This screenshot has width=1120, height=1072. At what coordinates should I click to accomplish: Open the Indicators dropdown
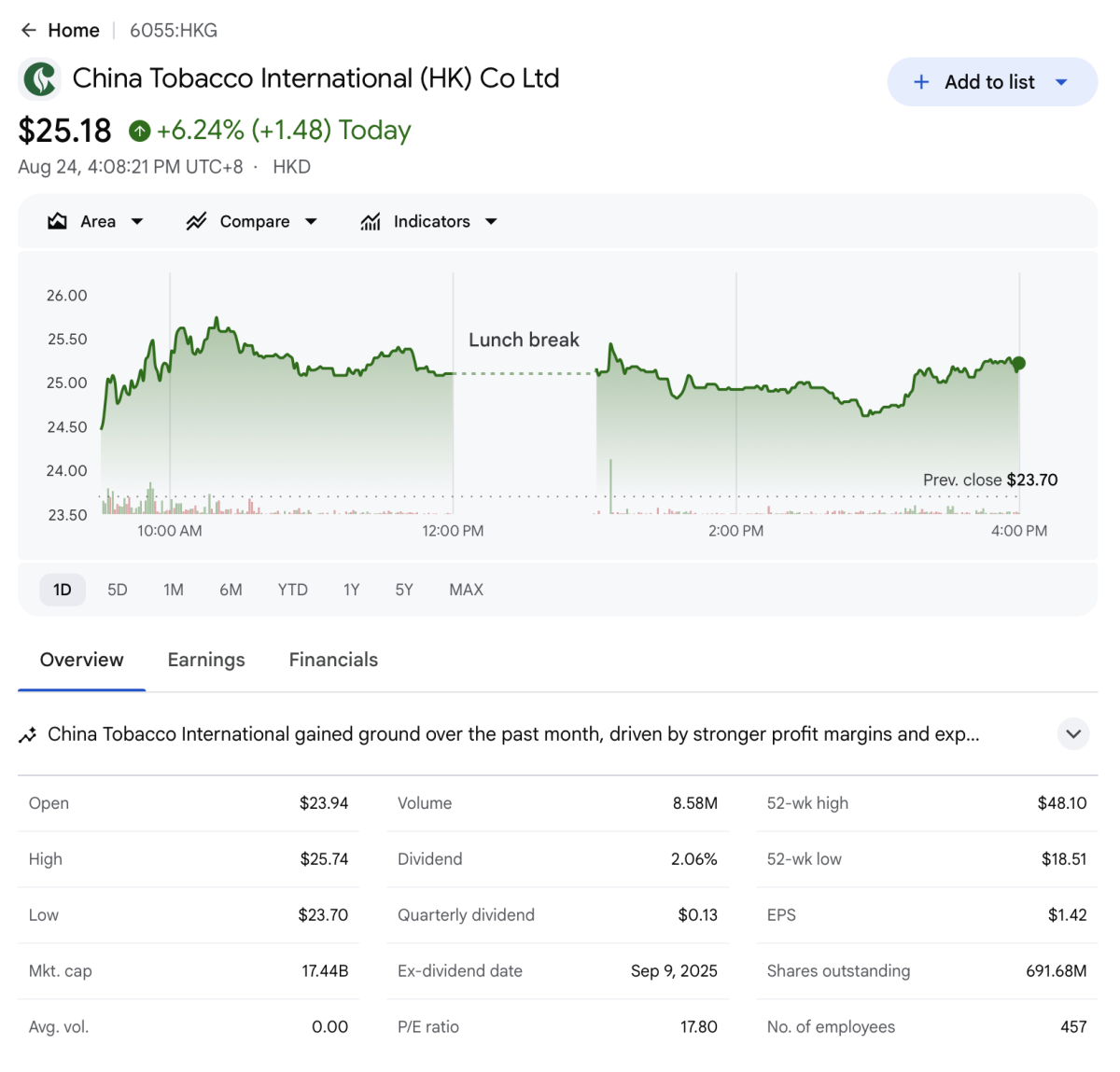click(x=491, y=221)
